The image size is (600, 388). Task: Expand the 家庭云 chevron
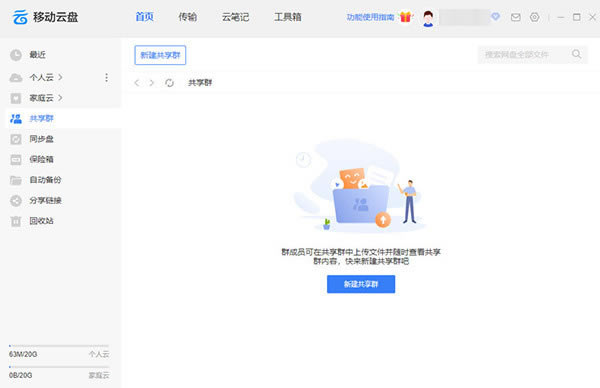(x=60, y=98)
